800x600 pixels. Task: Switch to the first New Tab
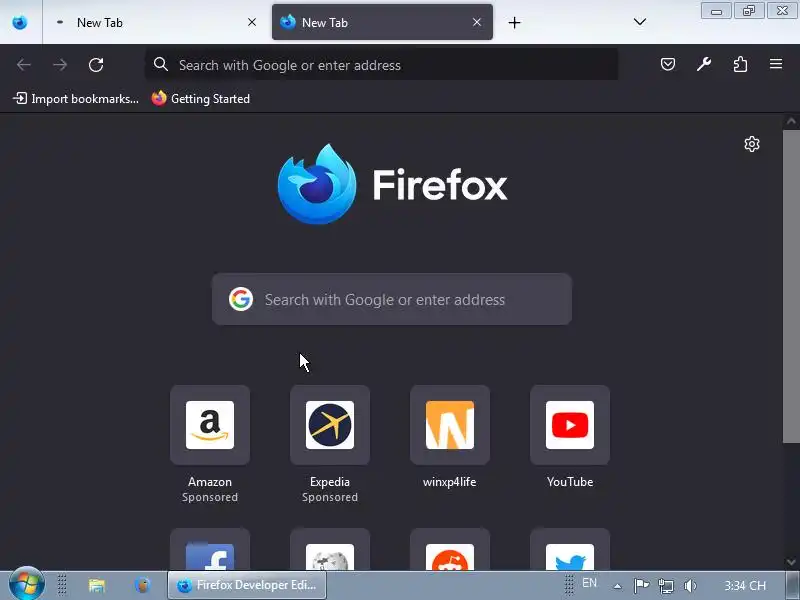point(155,22)
